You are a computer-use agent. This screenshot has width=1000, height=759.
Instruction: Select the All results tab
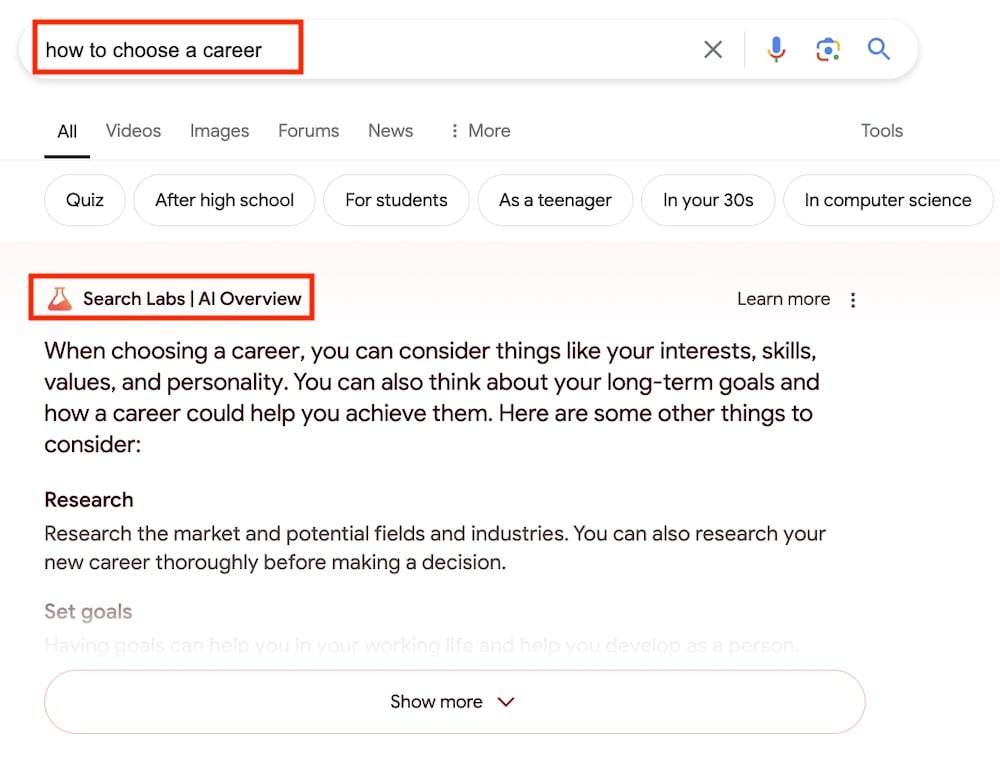pos(67,131)
